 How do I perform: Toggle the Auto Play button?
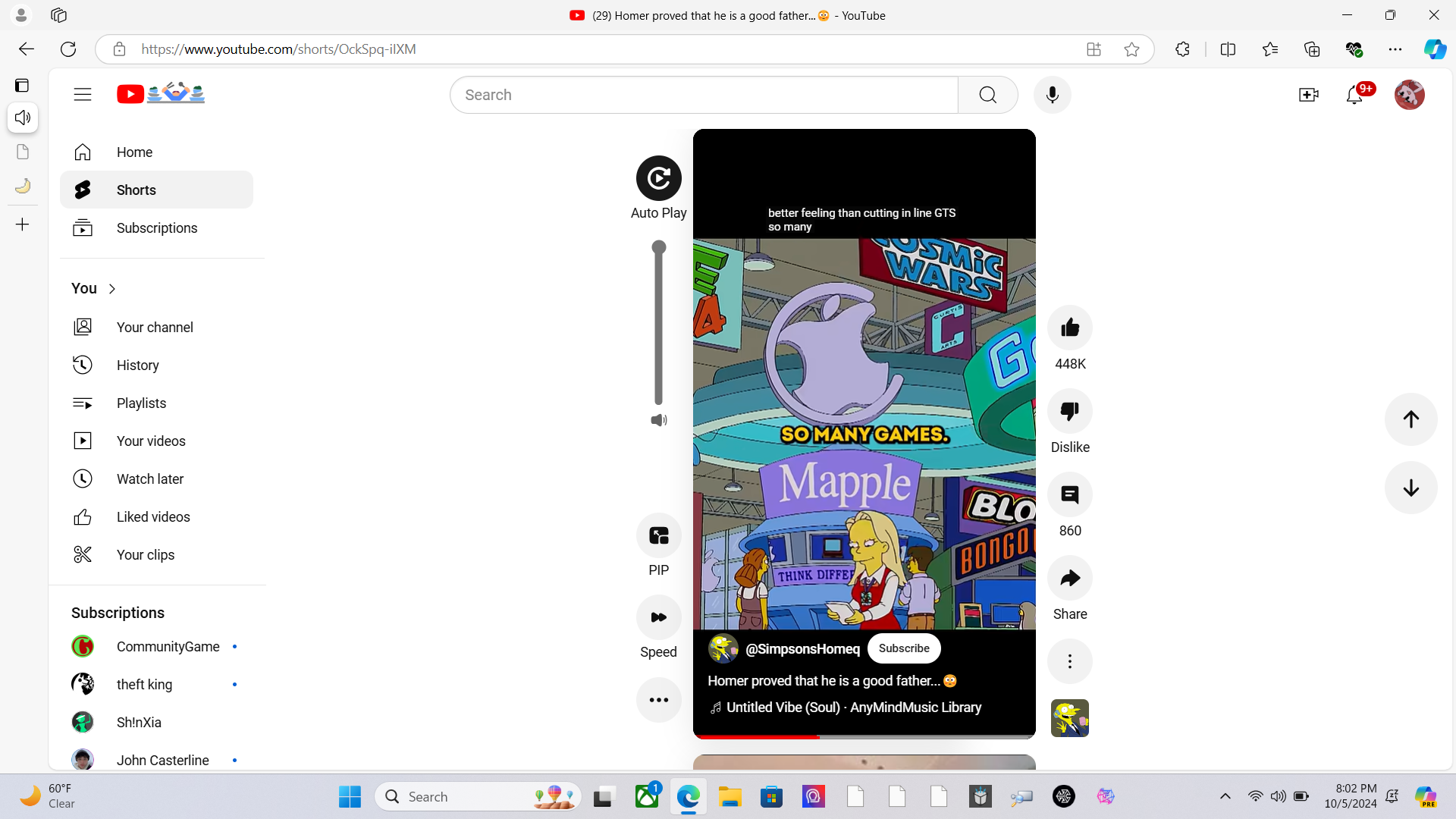tap(658, 178)
